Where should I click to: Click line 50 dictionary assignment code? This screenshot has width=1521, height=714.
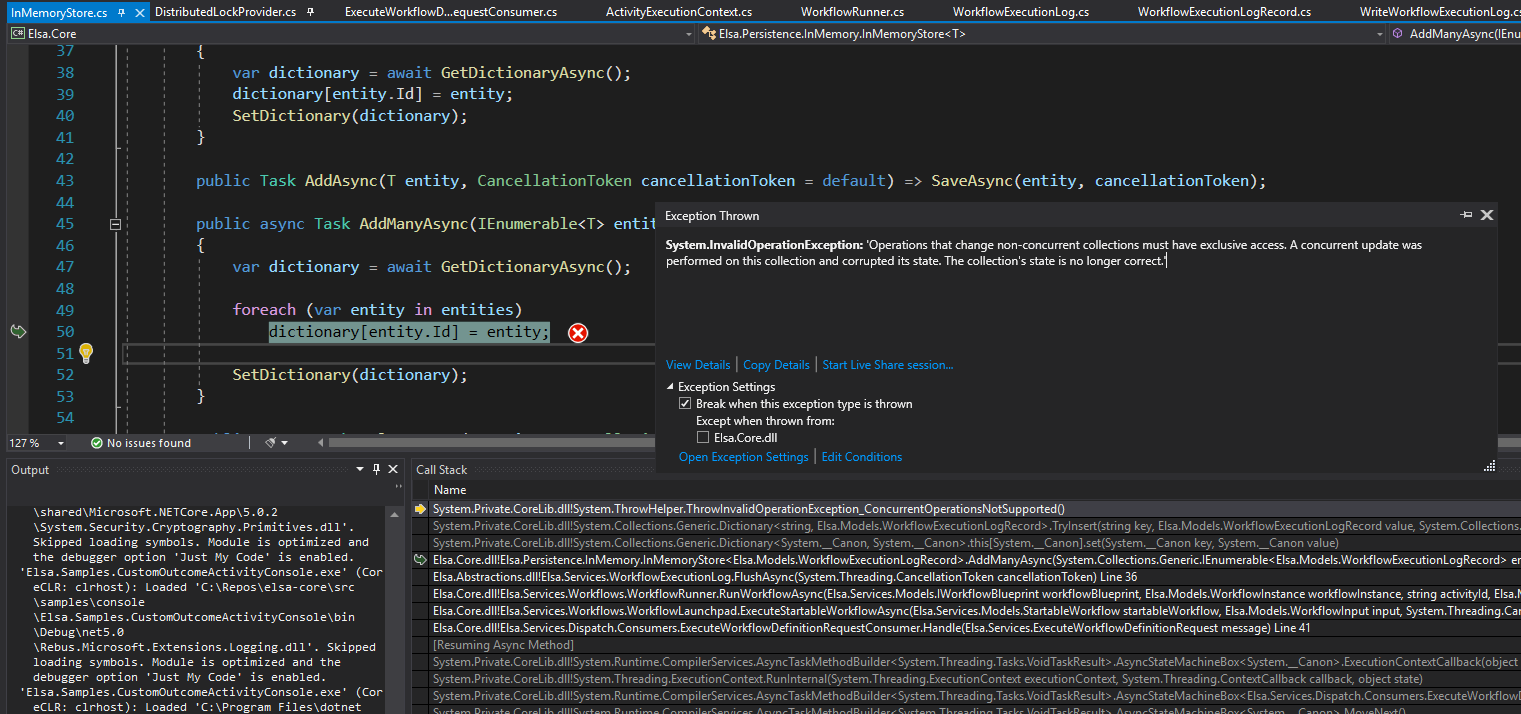pyautogui.click(x=409, y=332)
